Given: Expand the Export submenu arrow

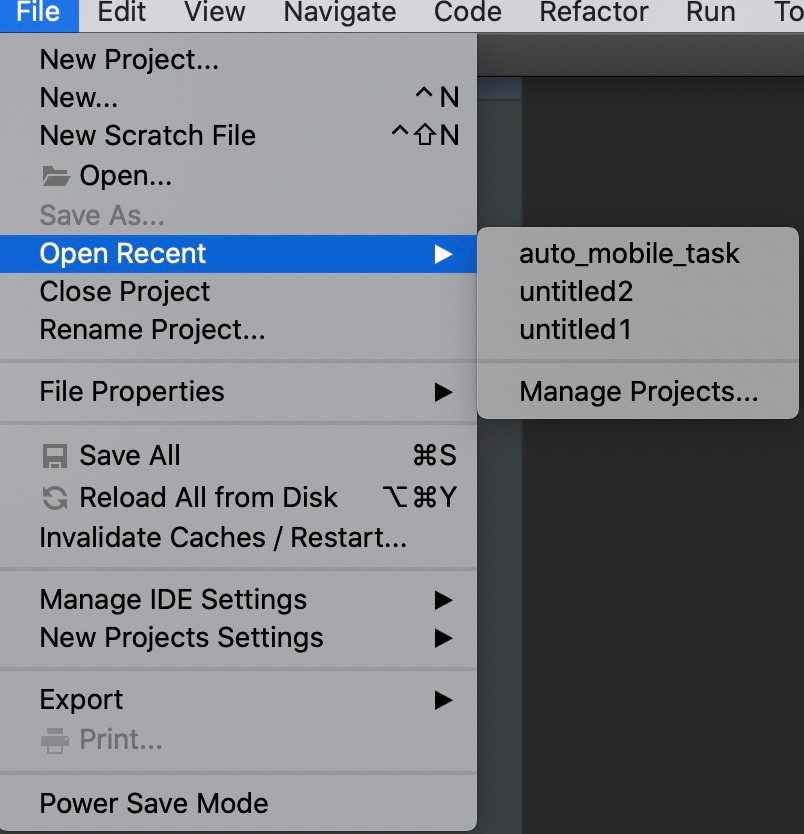Looking at the screenshot, I should click(443, 700).
